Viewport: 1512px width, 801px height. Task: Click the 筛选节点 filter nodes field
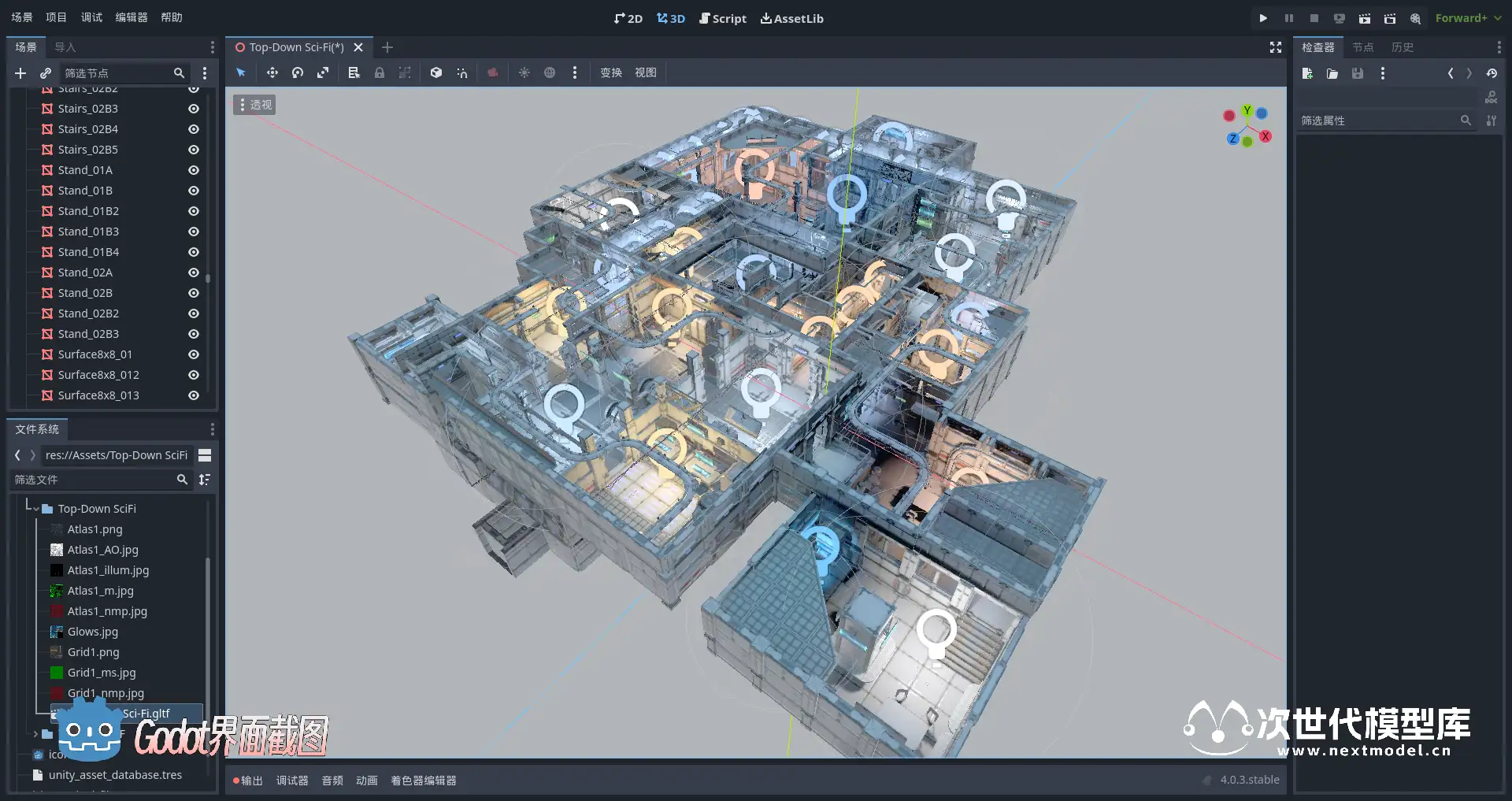117,73
